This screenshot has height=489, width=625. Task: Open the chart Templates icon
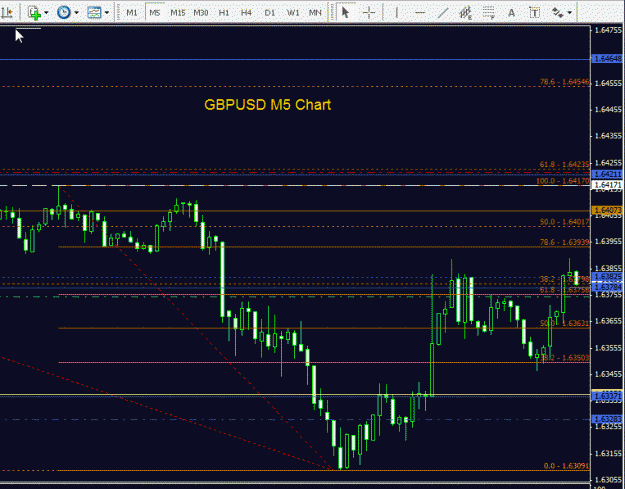click(94, 13)
